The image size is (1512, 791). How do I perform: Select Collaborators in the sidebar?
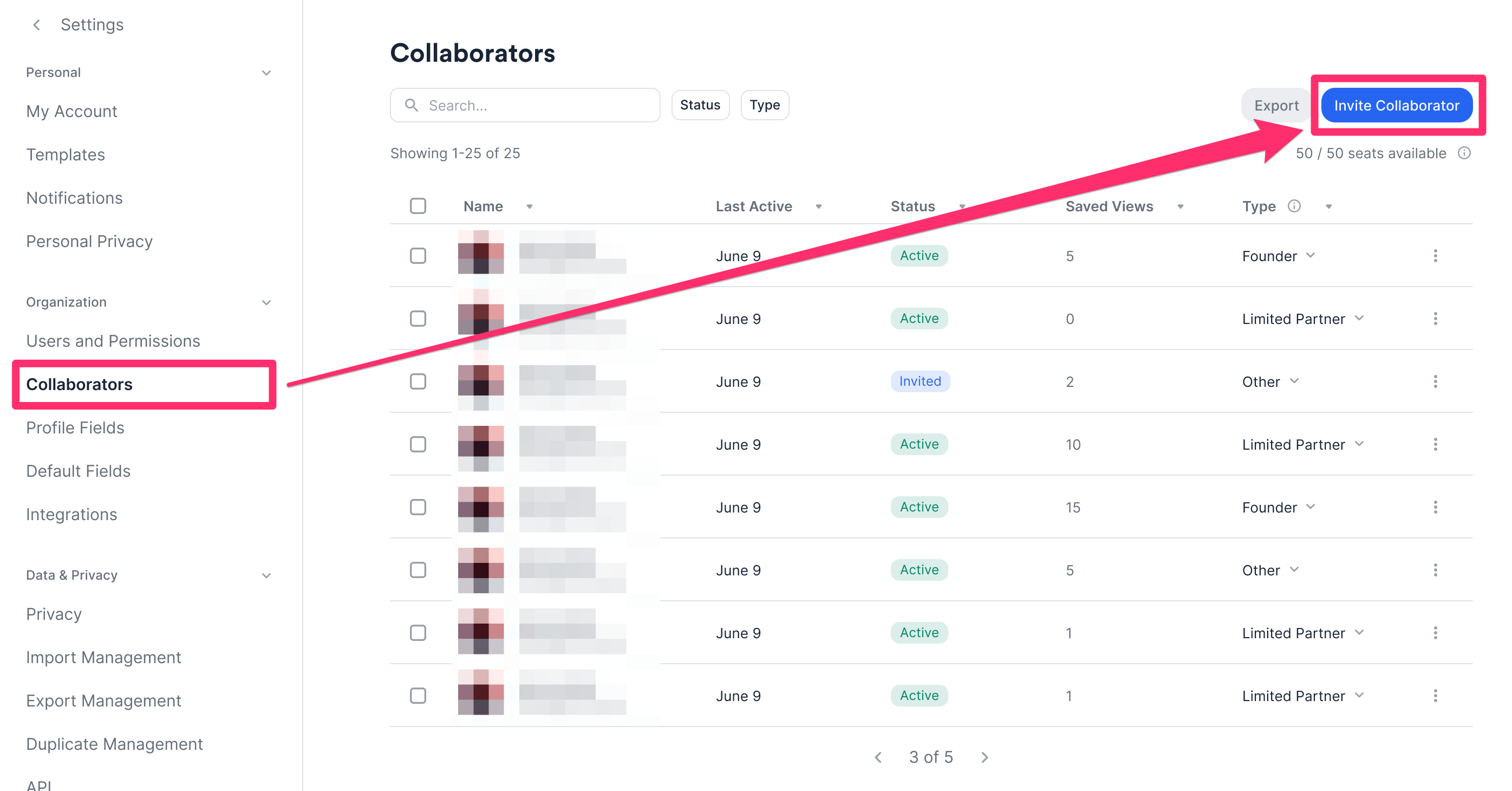tap(80, 385)
